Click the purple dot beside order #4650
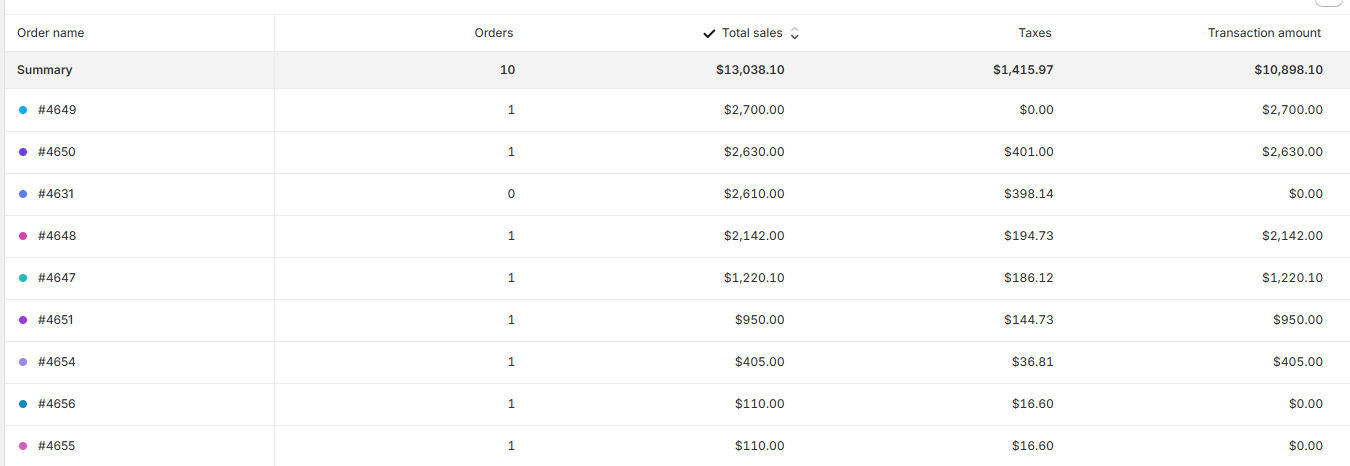This screenshot has width=1350, height=466. coord(23,152)
